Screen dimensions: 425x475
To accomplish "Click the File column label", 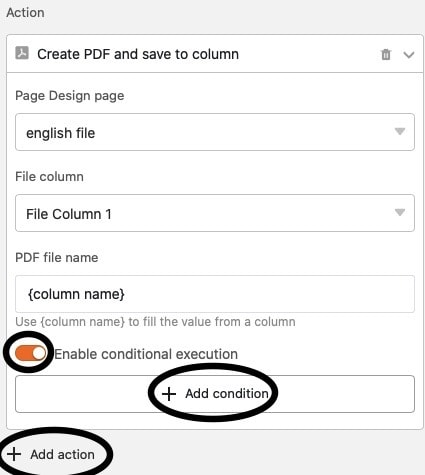I will (x=49, y=176).
